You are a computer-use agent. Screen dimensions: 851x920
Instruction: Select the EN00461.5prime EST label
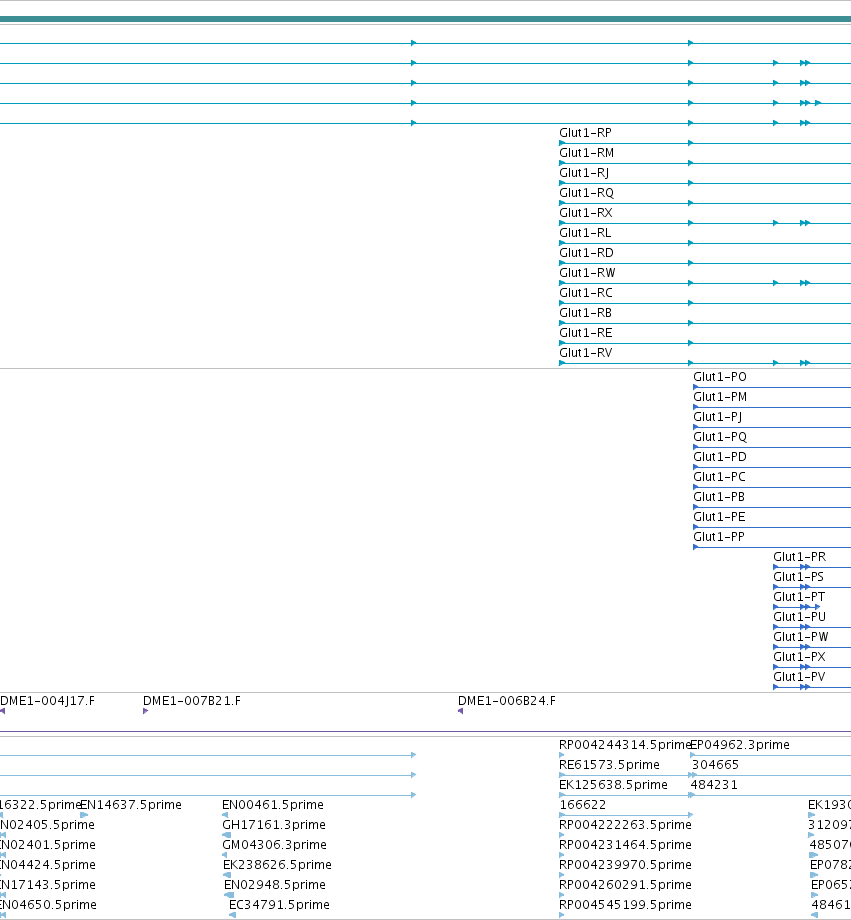[x=273, y=804]
